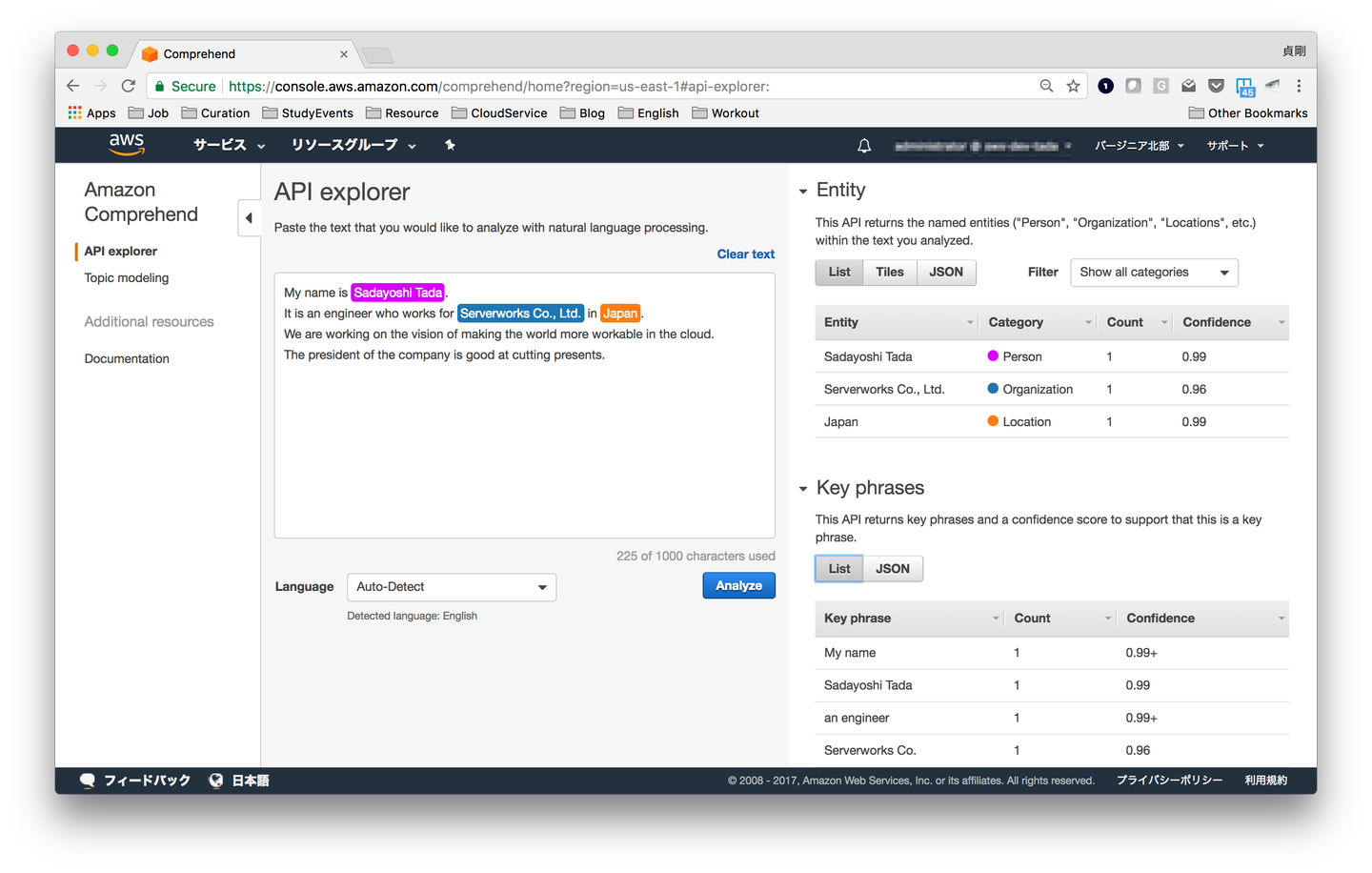Open the Apps grid in the bookmarks bar
The height and width of the screenshot is (873, 1372).
pos(91,112)
